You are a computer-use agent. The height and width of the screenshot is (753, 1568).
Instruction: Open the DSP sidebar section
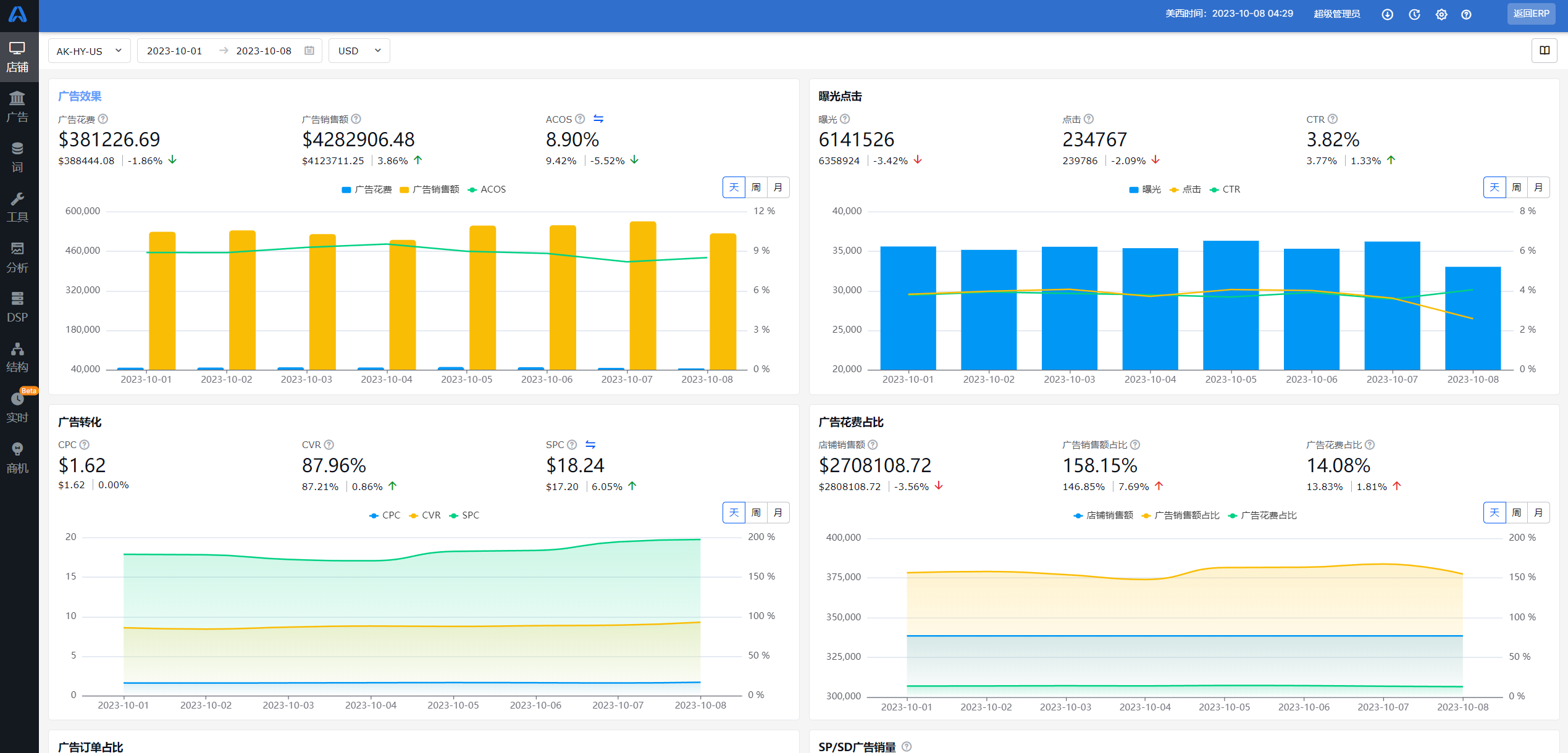point(17,307)
